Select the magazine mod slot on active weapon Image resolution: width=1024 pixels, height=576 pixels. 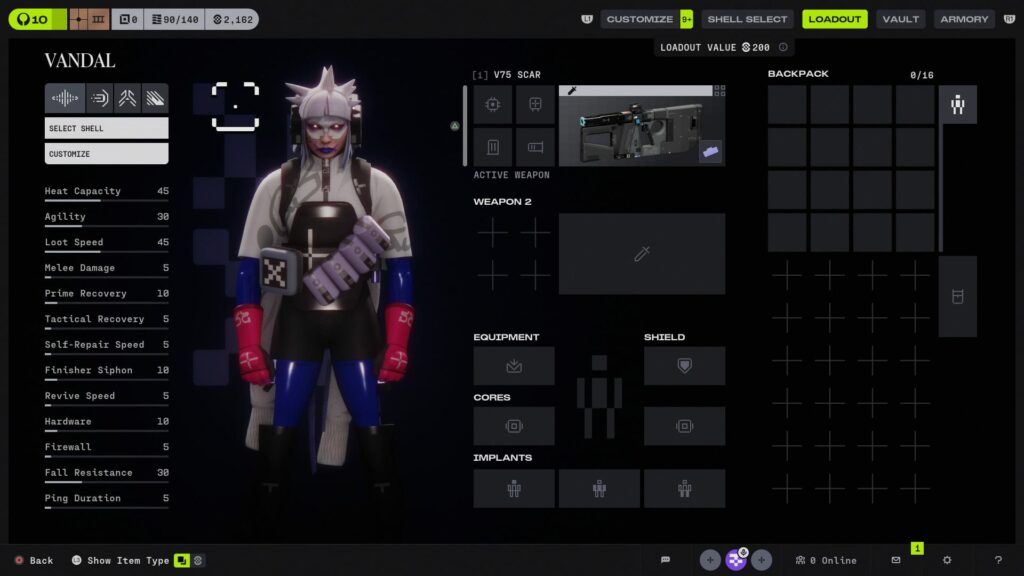coord(492,147)
